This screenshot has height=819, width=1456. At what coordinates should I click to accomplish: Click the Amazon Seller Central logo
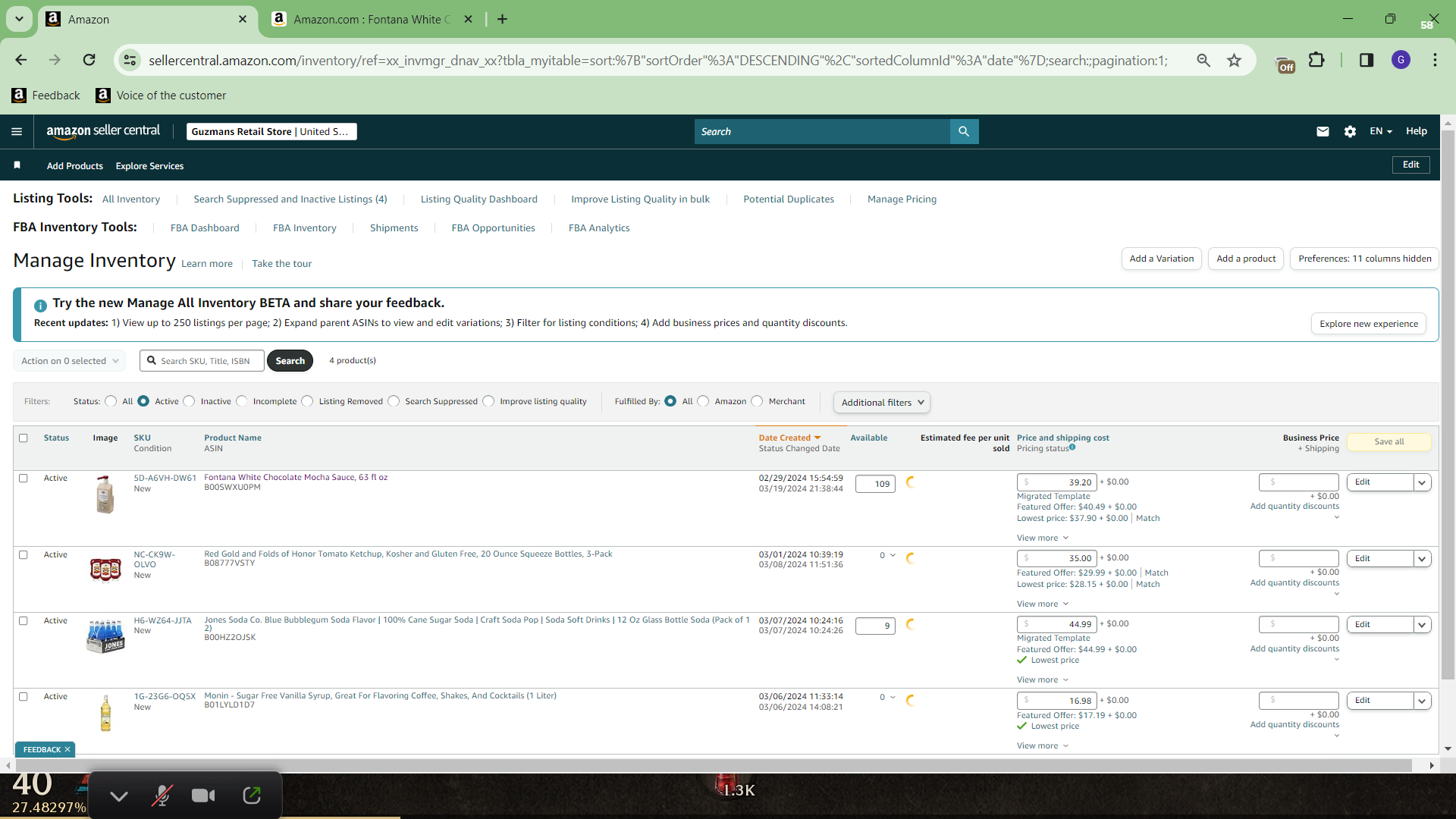tap(103, 131)
